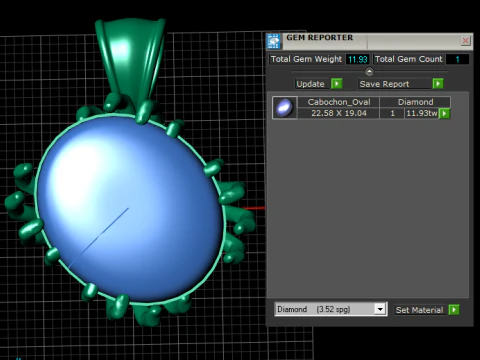Click the Total Gem Weight label

click(306, 59)
